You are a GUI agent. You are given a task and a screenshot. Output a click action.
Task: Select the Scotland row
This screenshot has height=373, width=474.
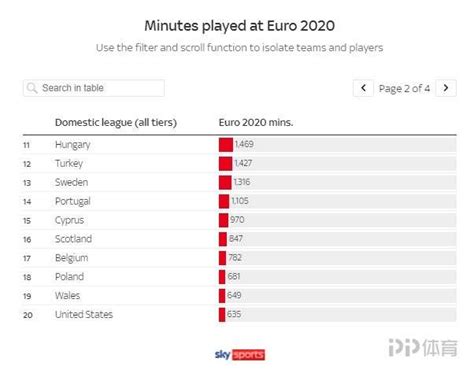tap(239, 239)
